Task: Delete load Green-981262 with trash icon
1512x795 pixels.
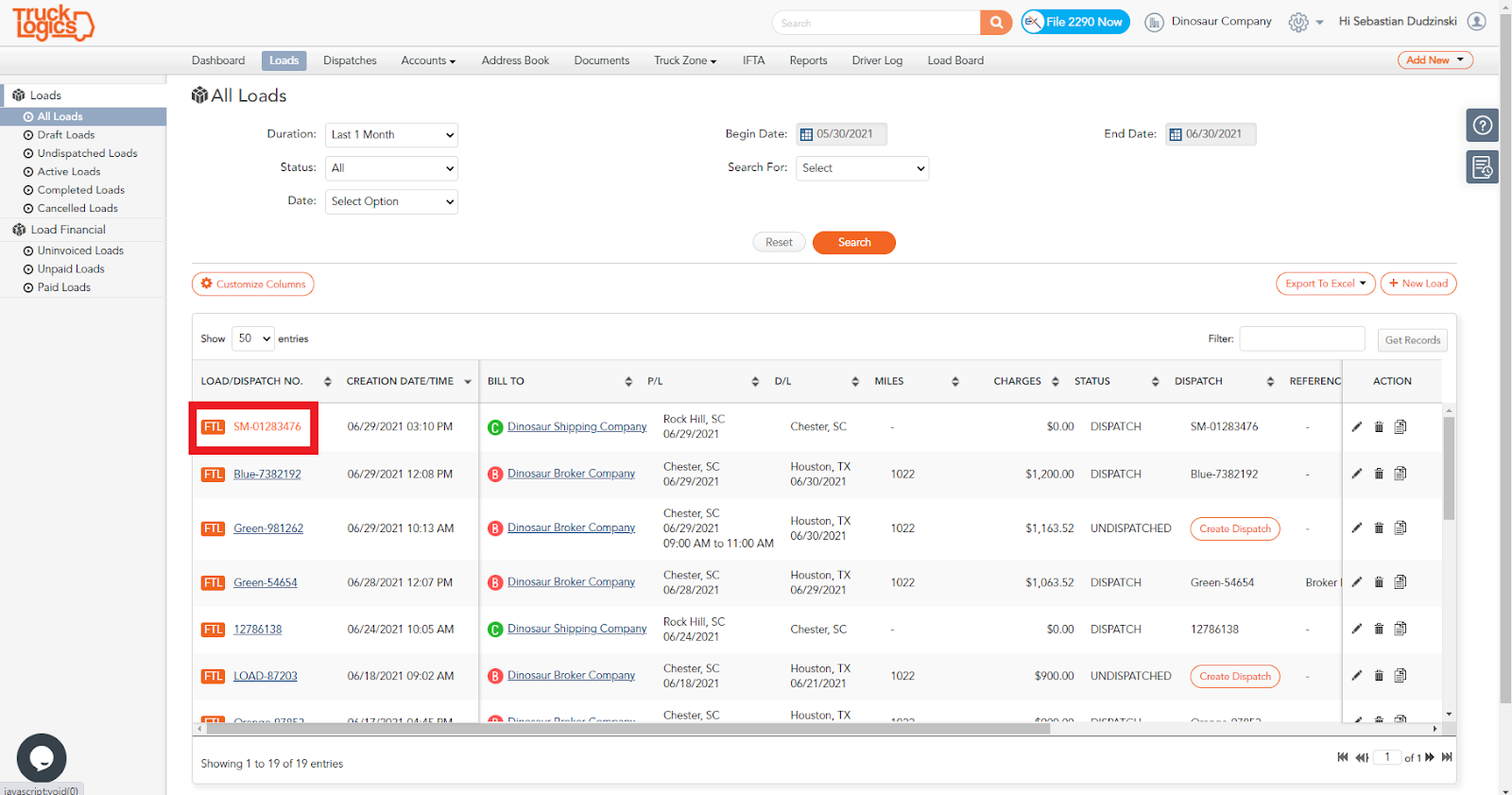Action: (1379, 528)
